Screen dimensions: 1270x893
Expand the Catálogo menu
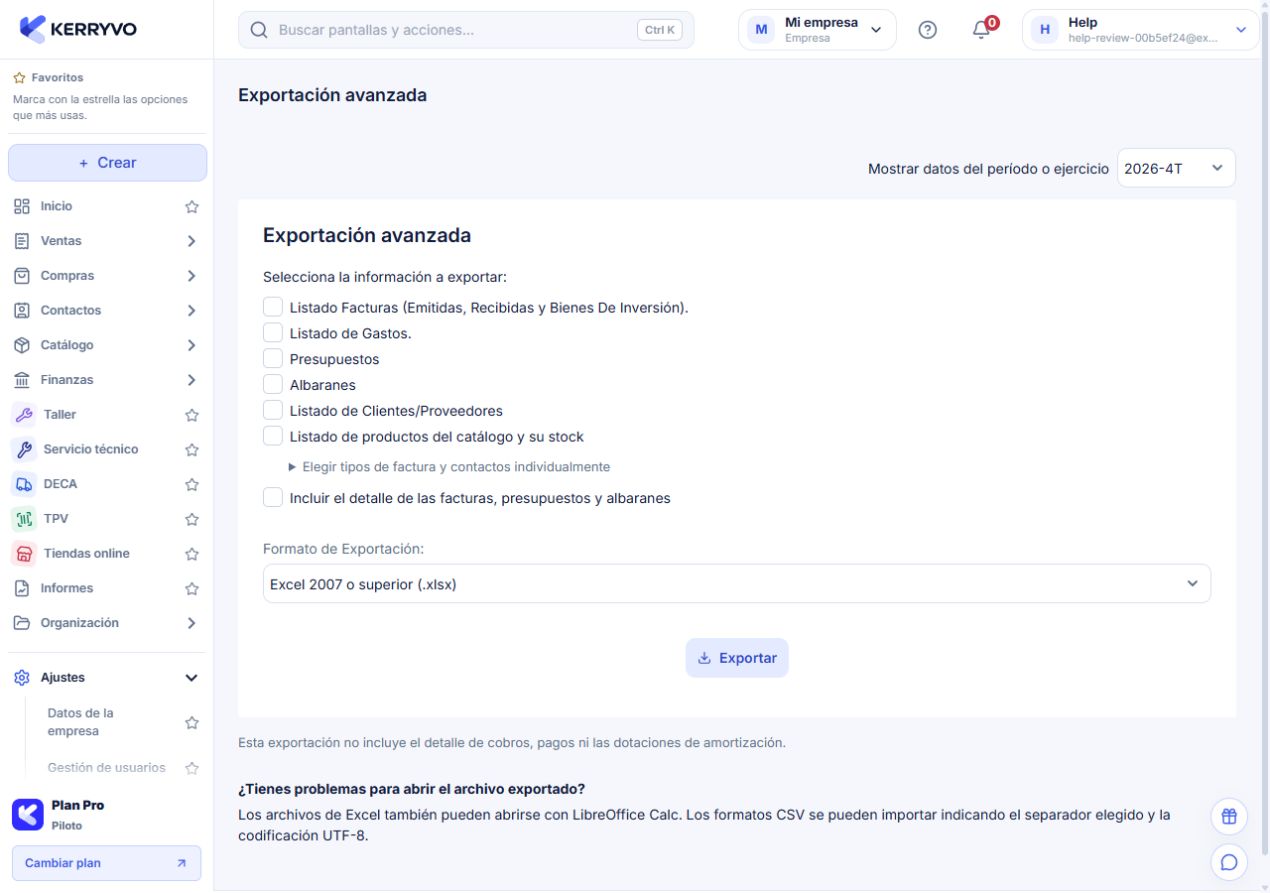coord(107,345)
